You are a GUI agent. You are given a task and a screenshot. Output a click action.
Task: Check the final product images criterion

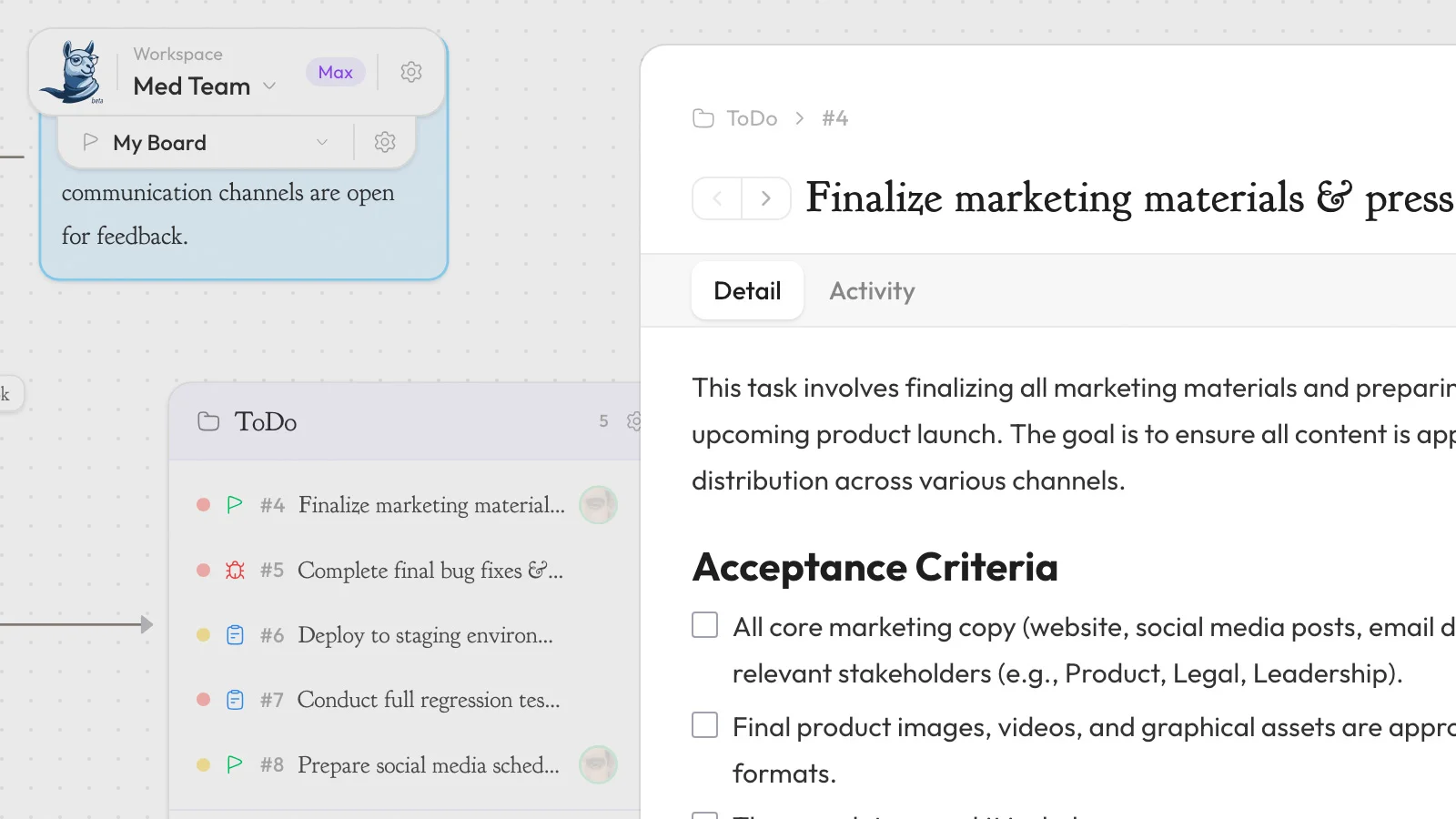pyautogui.click(x=705, y=725)
